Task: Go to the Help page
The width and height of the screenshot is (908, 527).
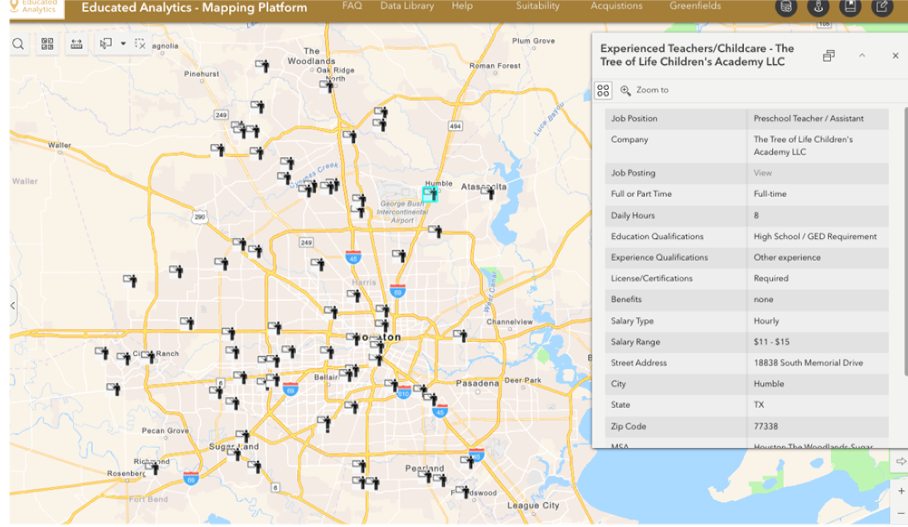Action: pos(462,6)
